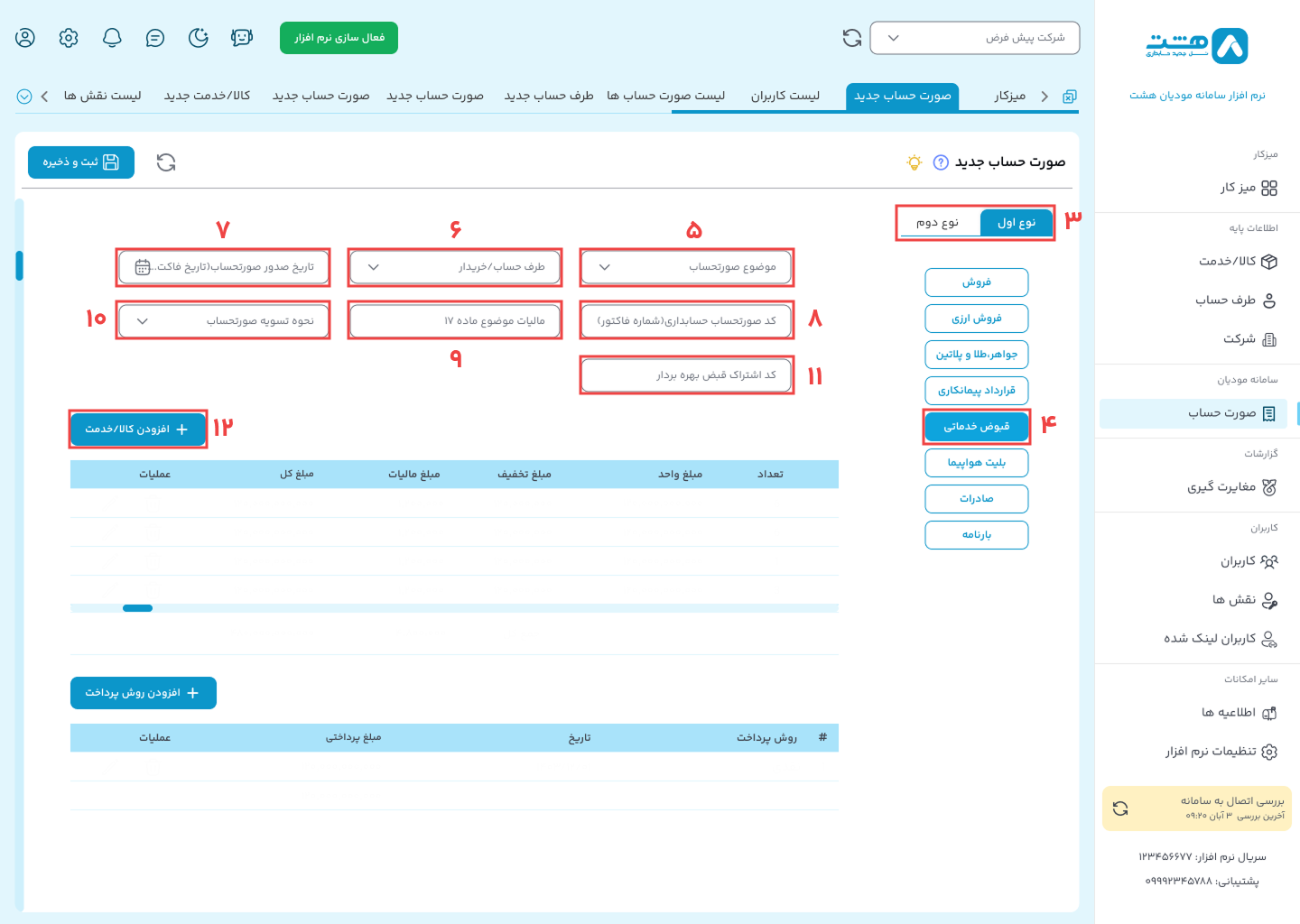Viewport: 1300px width, 924px height.
Task: Click the کد اشتراک قبض بهره بردار field
Action: point(686,375)
